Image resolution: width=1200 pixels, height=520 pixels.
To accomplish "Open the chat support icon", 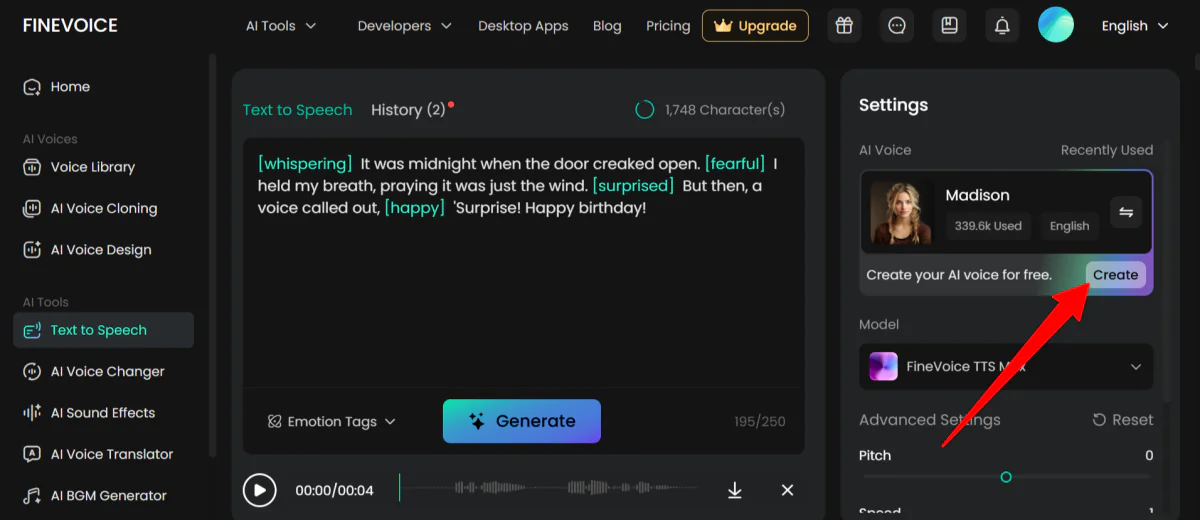I will tap(897, 26).
